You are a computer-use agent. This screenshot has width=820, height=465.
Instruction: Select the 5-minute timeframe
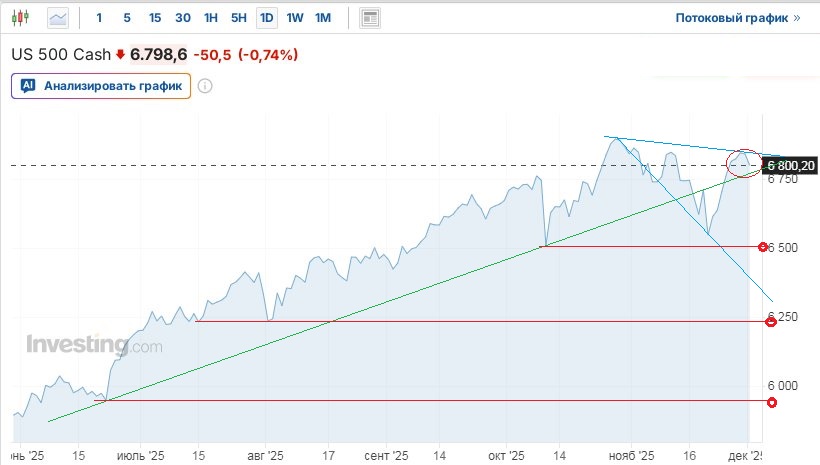(x=127, y=18)
